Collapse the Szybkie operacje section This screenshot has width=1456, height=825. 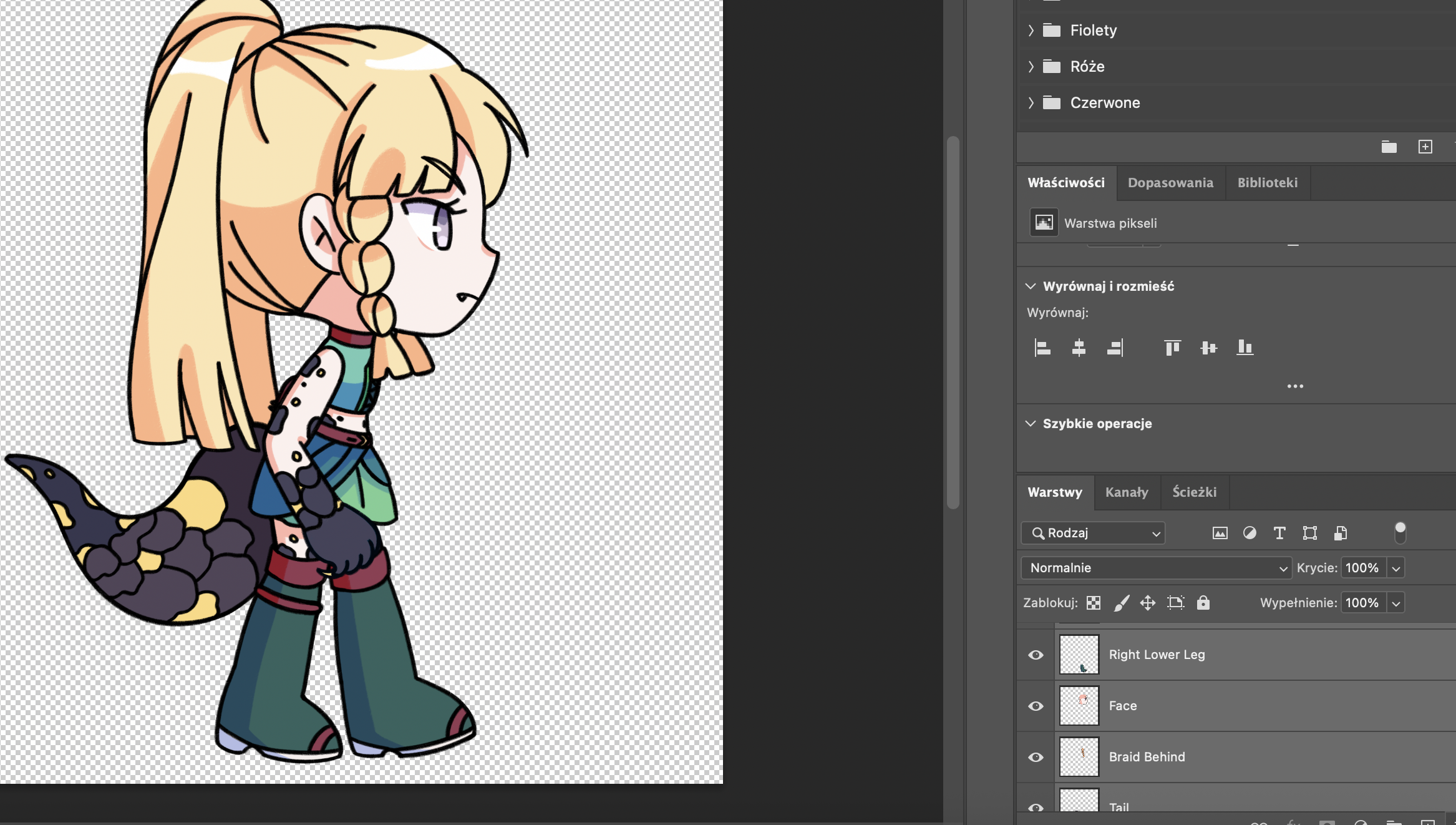[x=1031, y=424]
